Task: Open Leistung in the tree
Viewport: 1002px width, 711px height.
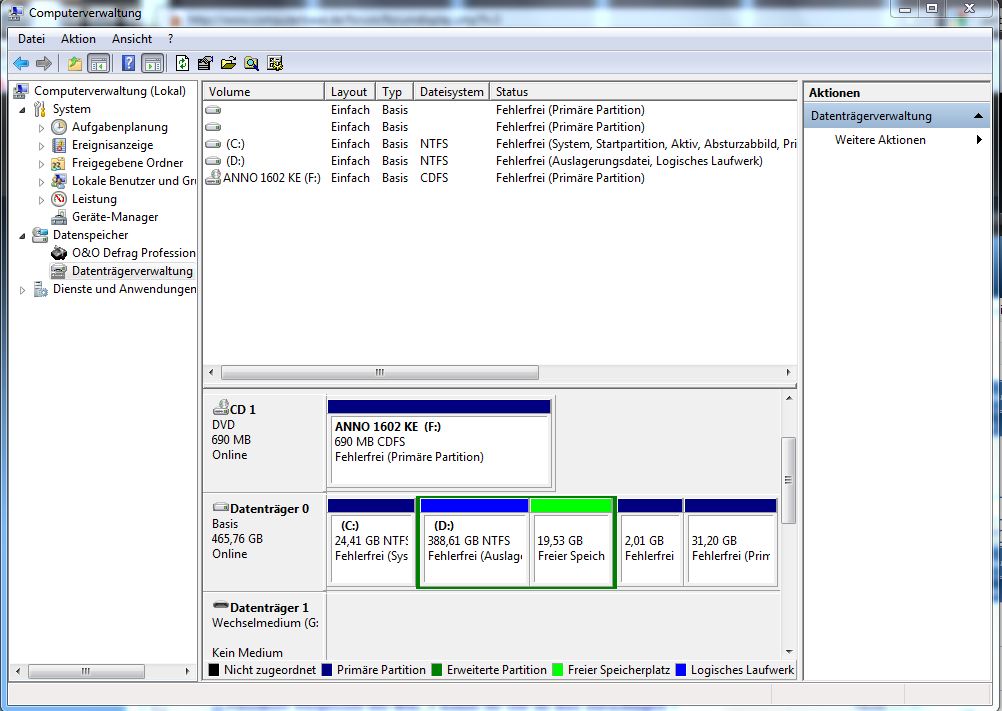Action: 94,199
